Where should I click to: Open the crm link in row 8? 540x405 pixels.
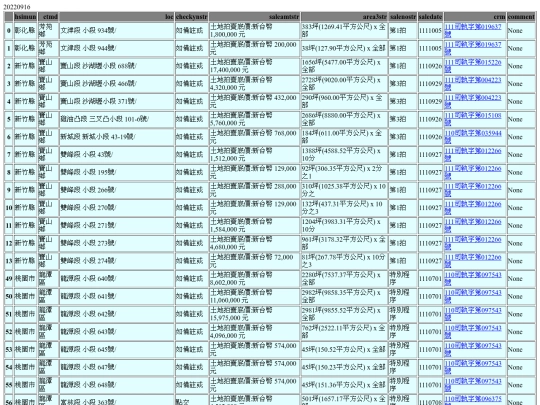tap(472, 172)
